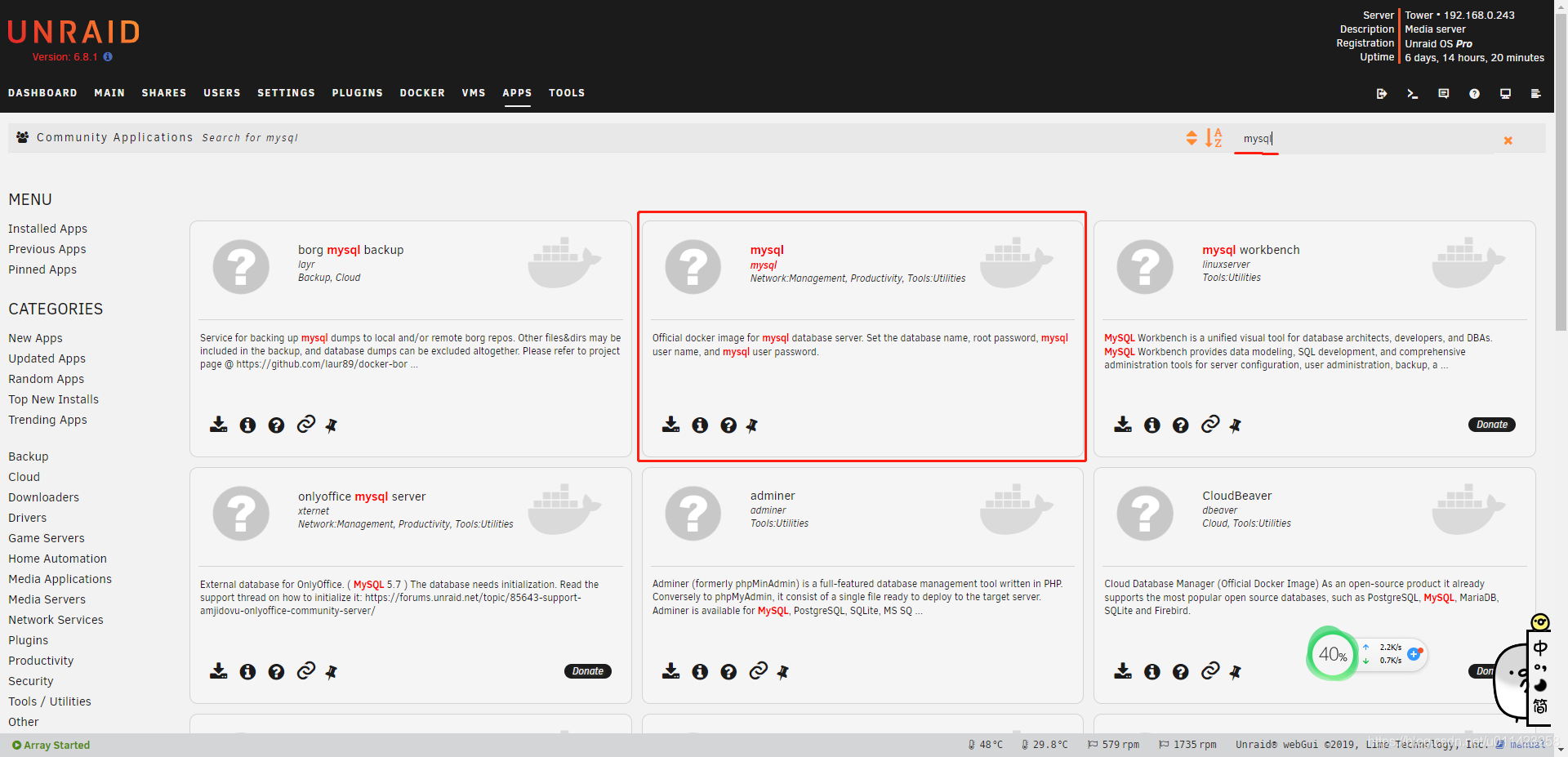Open the Settings tab

(x=286, y=93)
